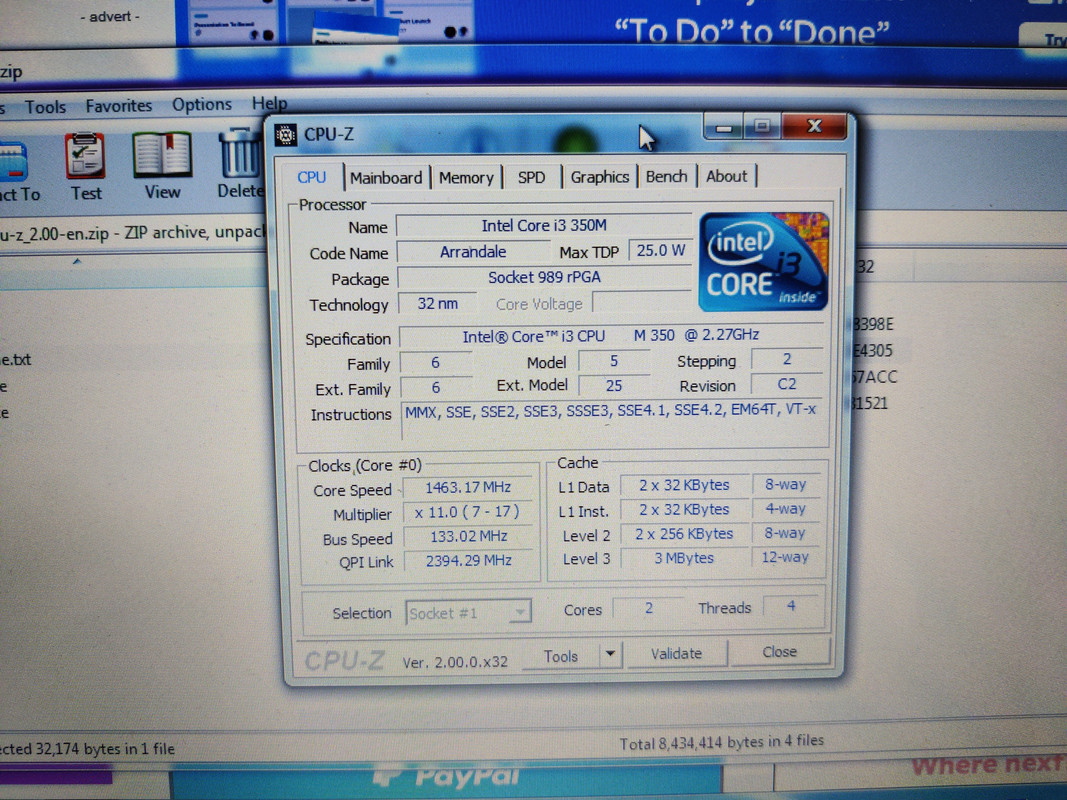Open the Options menu in archive window
1067x800 pixels.
(201, 105)
